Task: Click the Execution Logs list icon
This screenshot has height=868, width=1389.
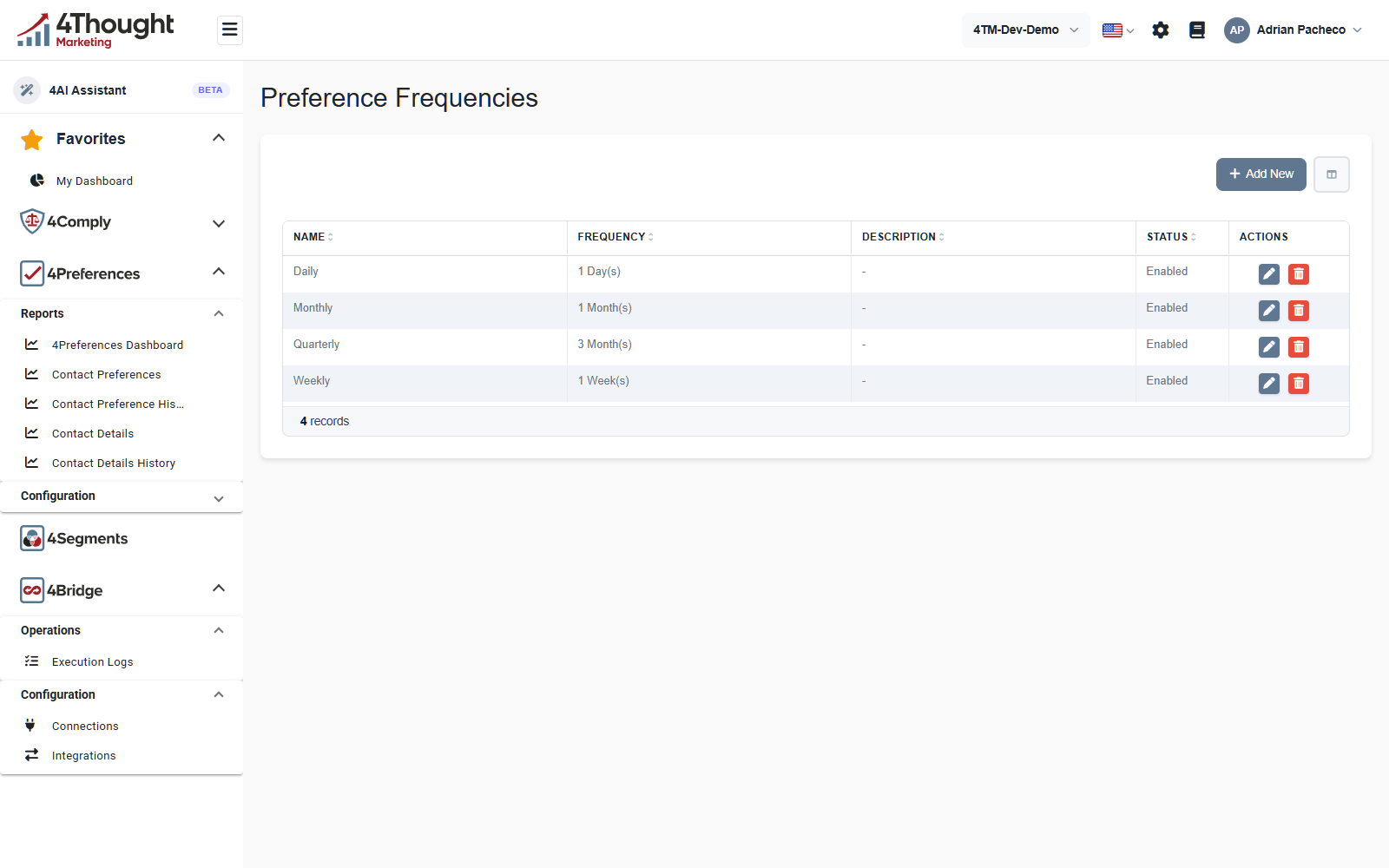Action: point(32,661)
